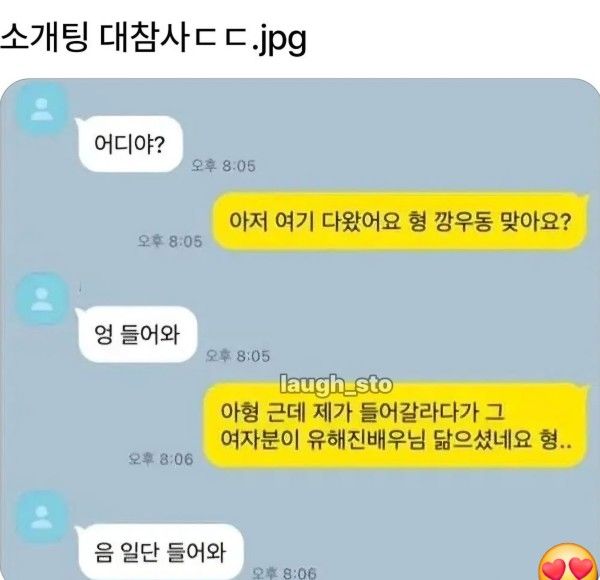Image resolution: width=600 pixels, height=580 pixels.
Task: Click the 오후 8:05 timestamp after 엉 들어와
Action: point(238,356)
